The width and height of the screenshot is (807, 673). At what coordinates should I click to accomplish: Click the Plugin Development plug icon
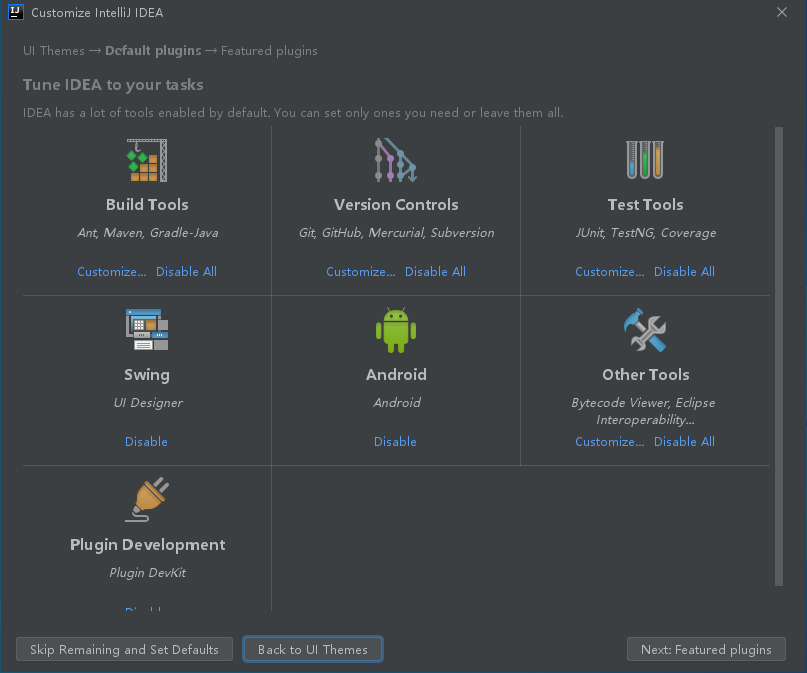coord(147,499)
